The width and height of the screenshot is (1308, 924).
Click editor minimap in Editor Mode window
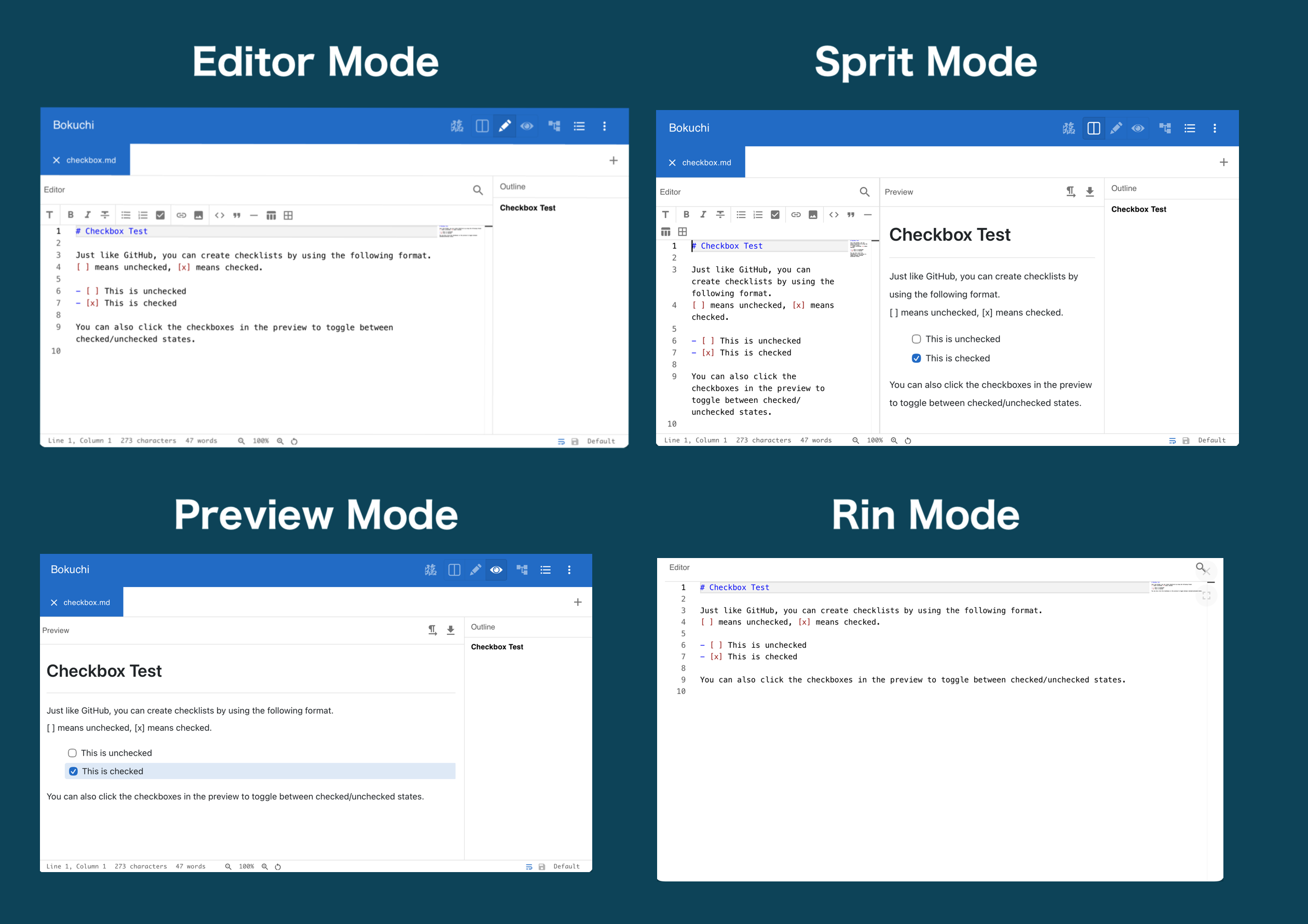(x=460, y=232)
